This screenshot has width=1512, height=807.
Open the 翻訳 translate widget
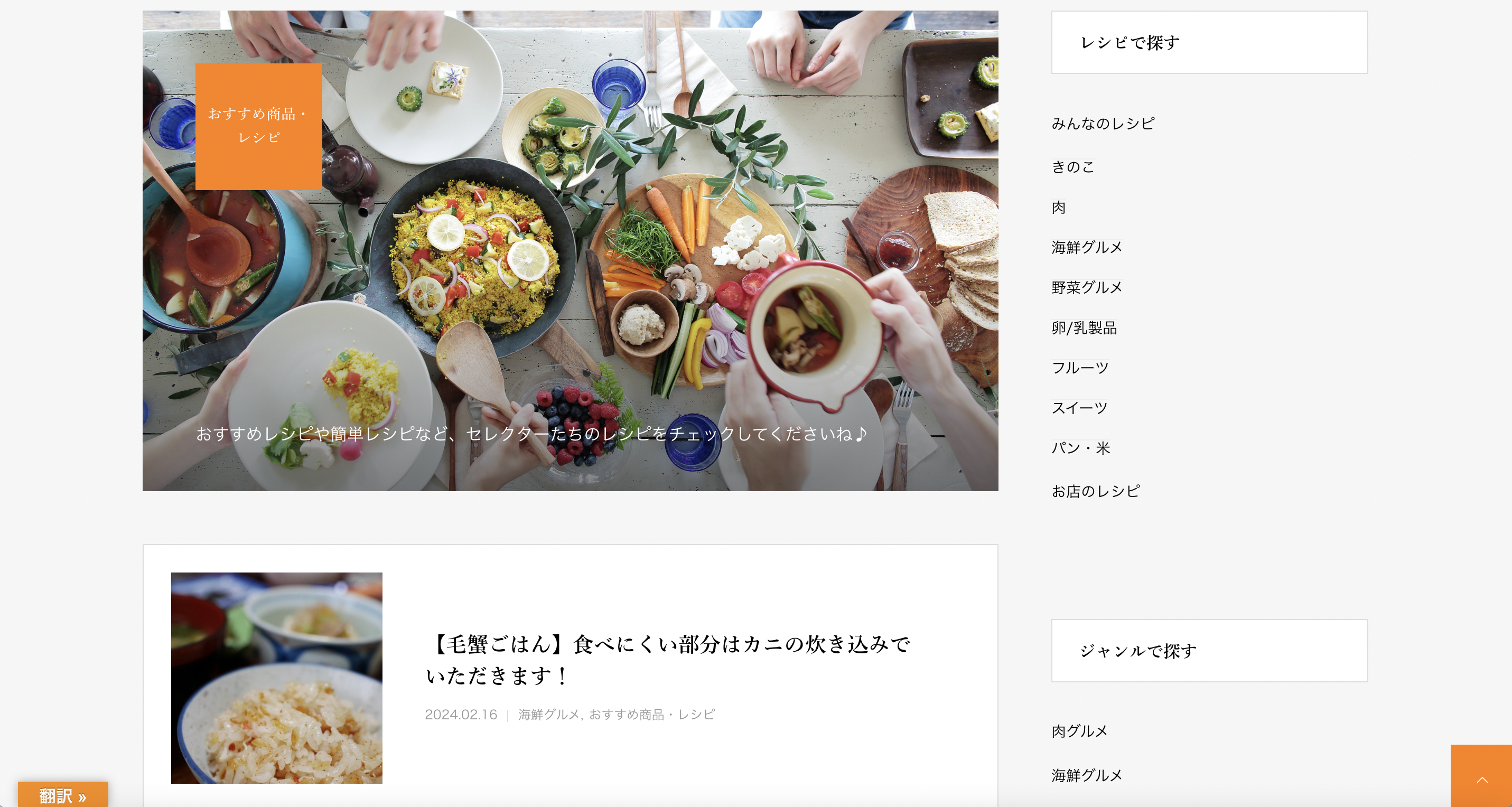point(63,795)
